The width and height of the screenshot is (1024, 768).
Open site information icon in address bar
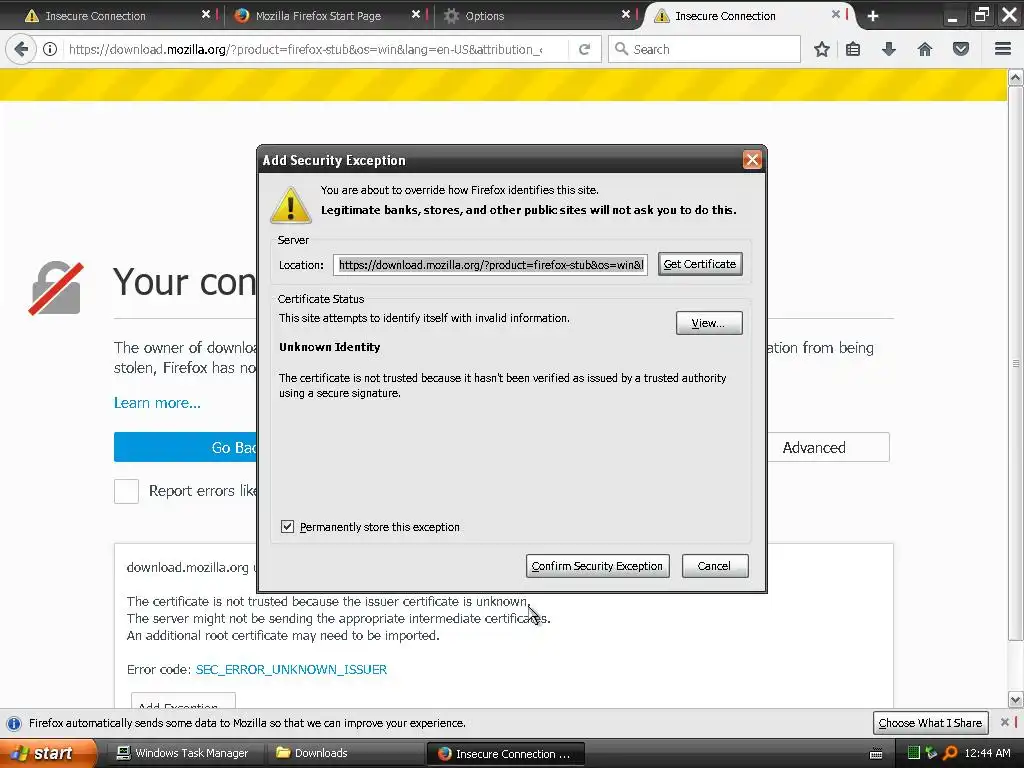pyautogui.click(x=50, y=49)
